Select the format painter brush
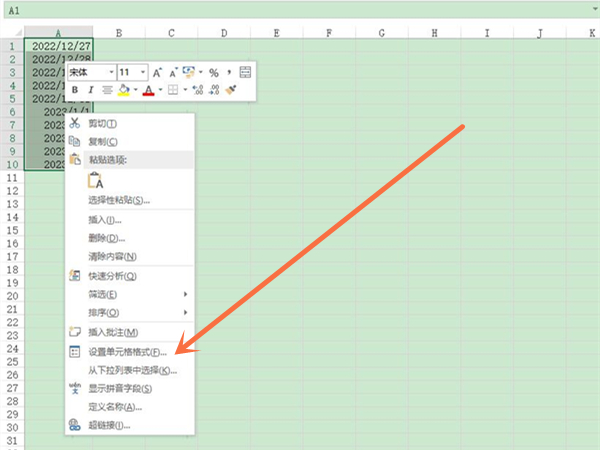This screenshot has height=450, width=600. click(x=230, y=90)
